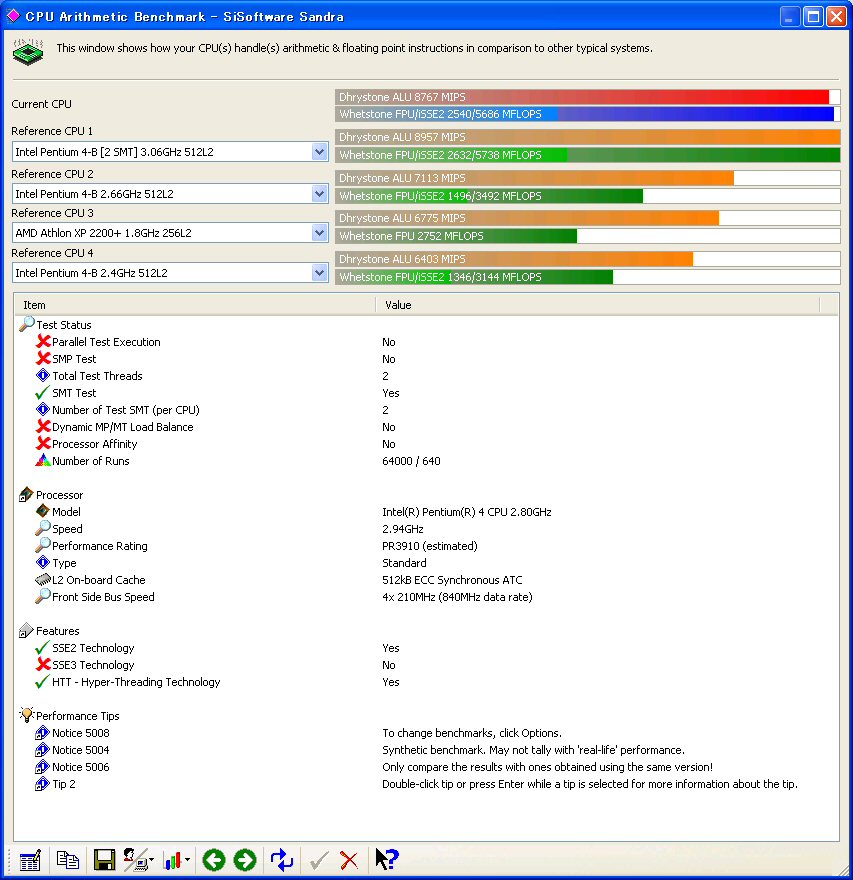Click the Whetstone FPU 2752 MFLOPS bar
This screenshot has width=853, height=880.
pyautogui.click(x=588, y=236)
